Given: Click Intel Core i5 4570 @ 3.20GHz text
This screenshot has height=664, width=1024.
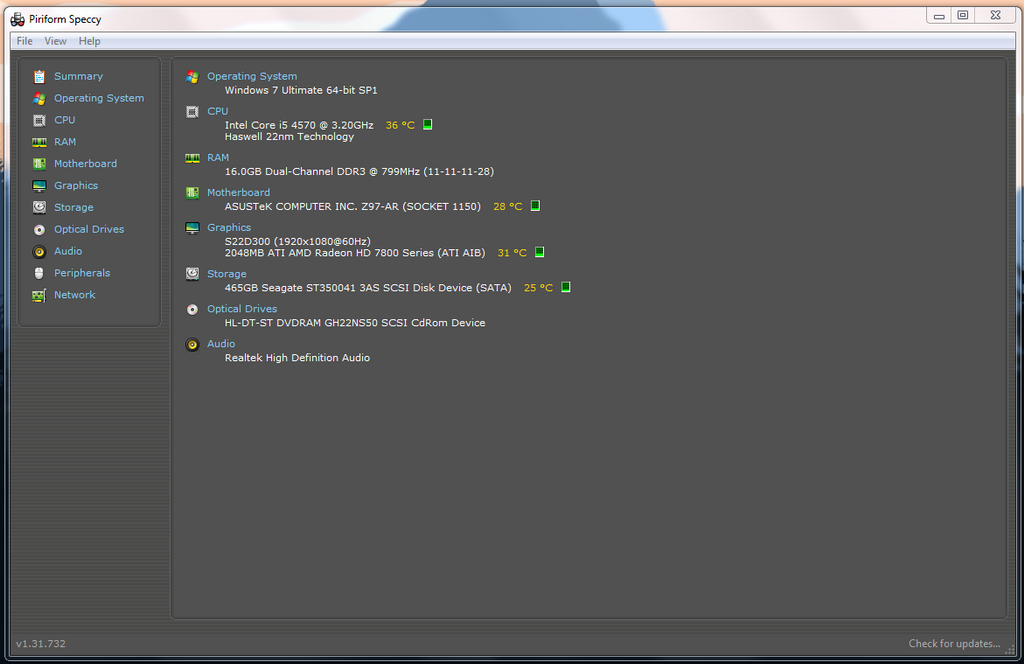Looking at the screenshot, I should point(299,125).
